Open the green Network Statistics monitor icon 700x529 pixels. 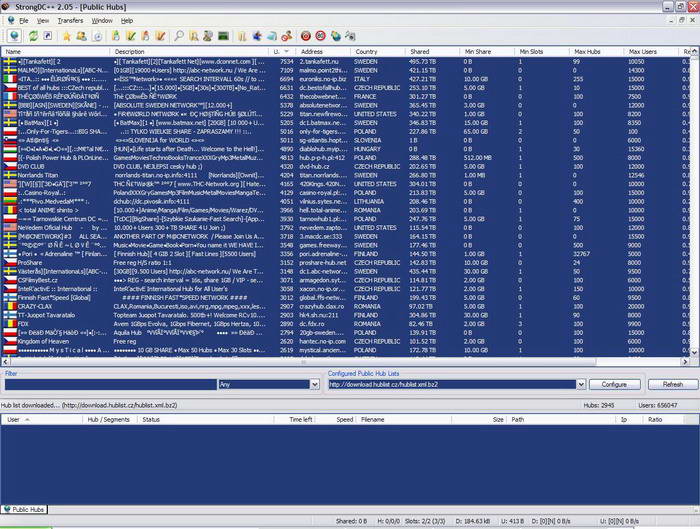pyautogui.click(x=223, y=36)
